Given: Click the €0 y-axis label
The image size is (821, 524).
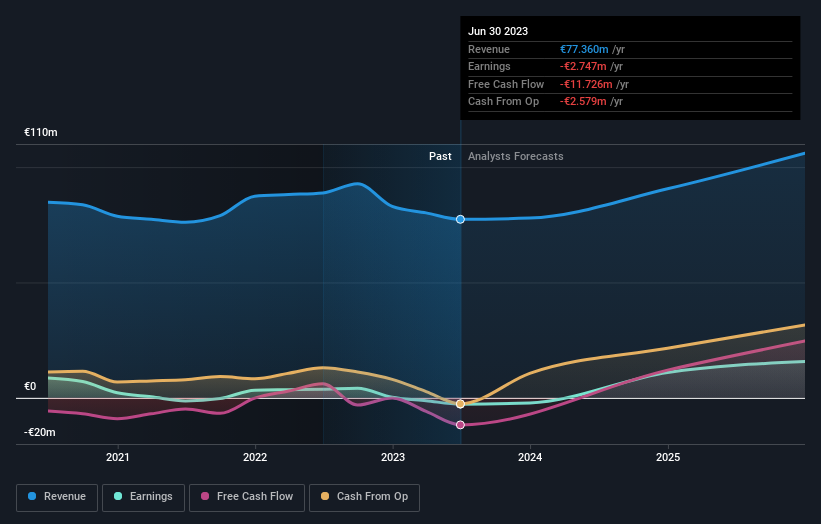Looking at the screenshot, I should [x=30, y=386].
